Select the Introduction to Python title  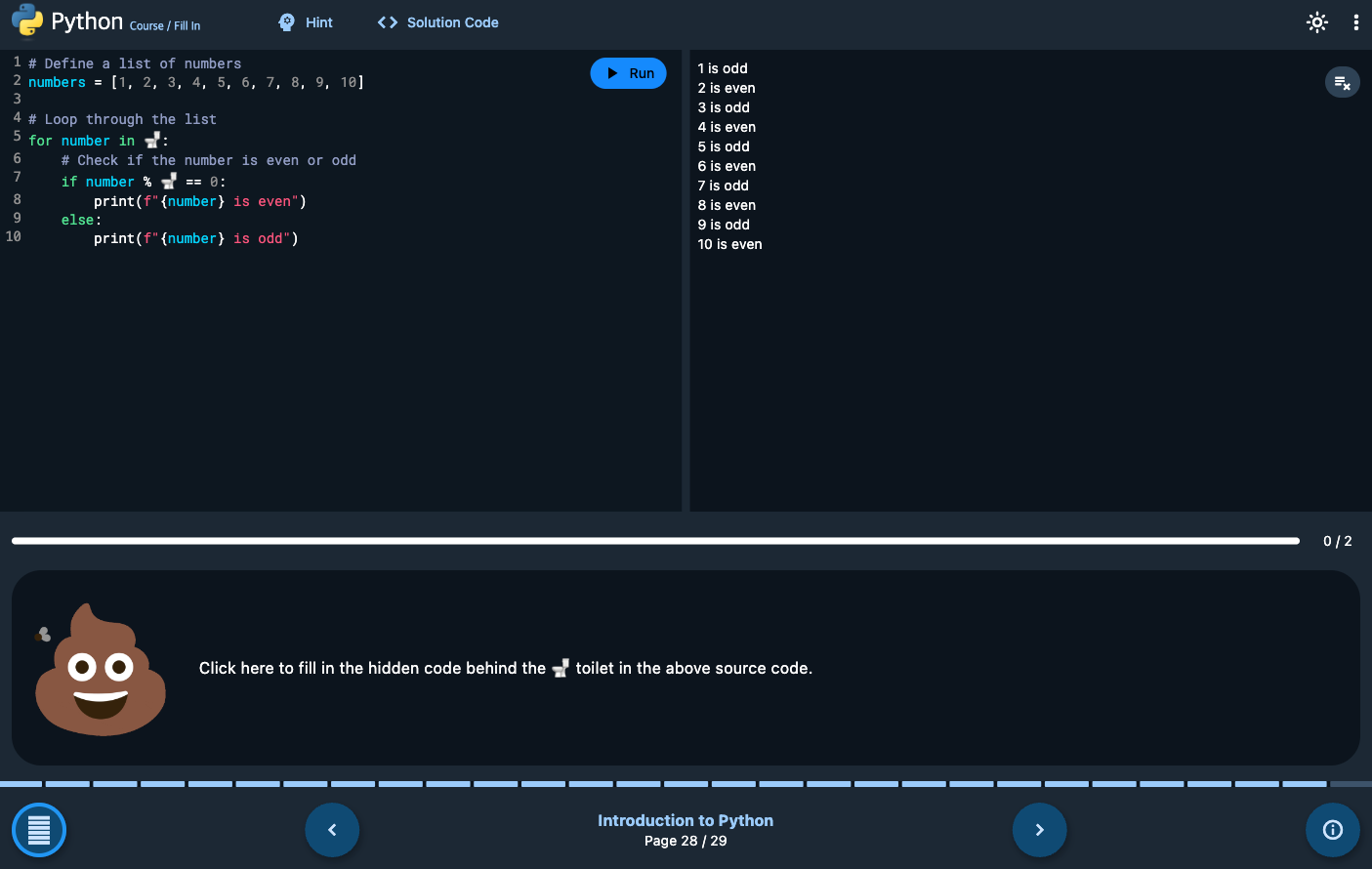[x=686, y=820]
